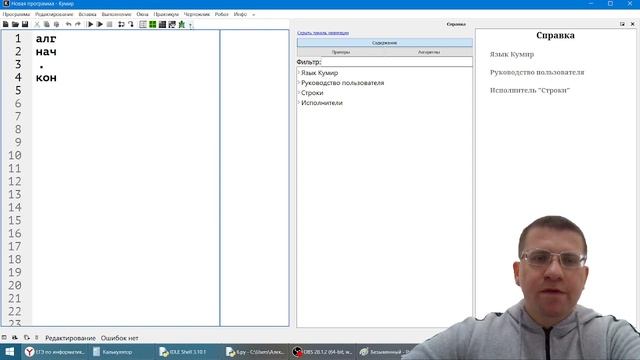Switch to the Алгоритмы tab
This screenshot has width=640, height=360.
click(429, 52)
